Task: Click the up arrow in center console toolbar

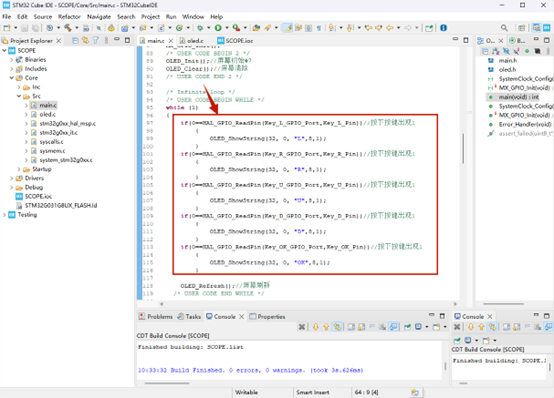Action: click(x=326, y=327)
